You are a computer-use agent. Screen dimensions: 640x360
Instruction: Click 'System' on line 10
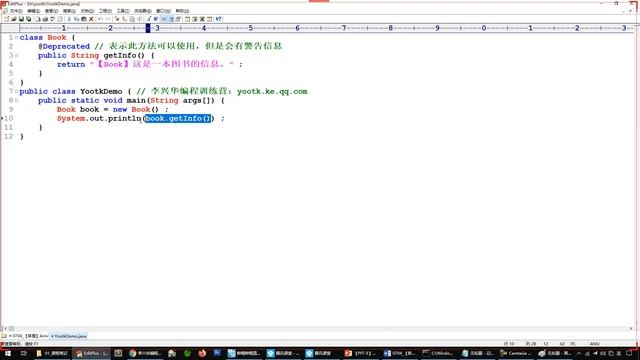(71, 118)
